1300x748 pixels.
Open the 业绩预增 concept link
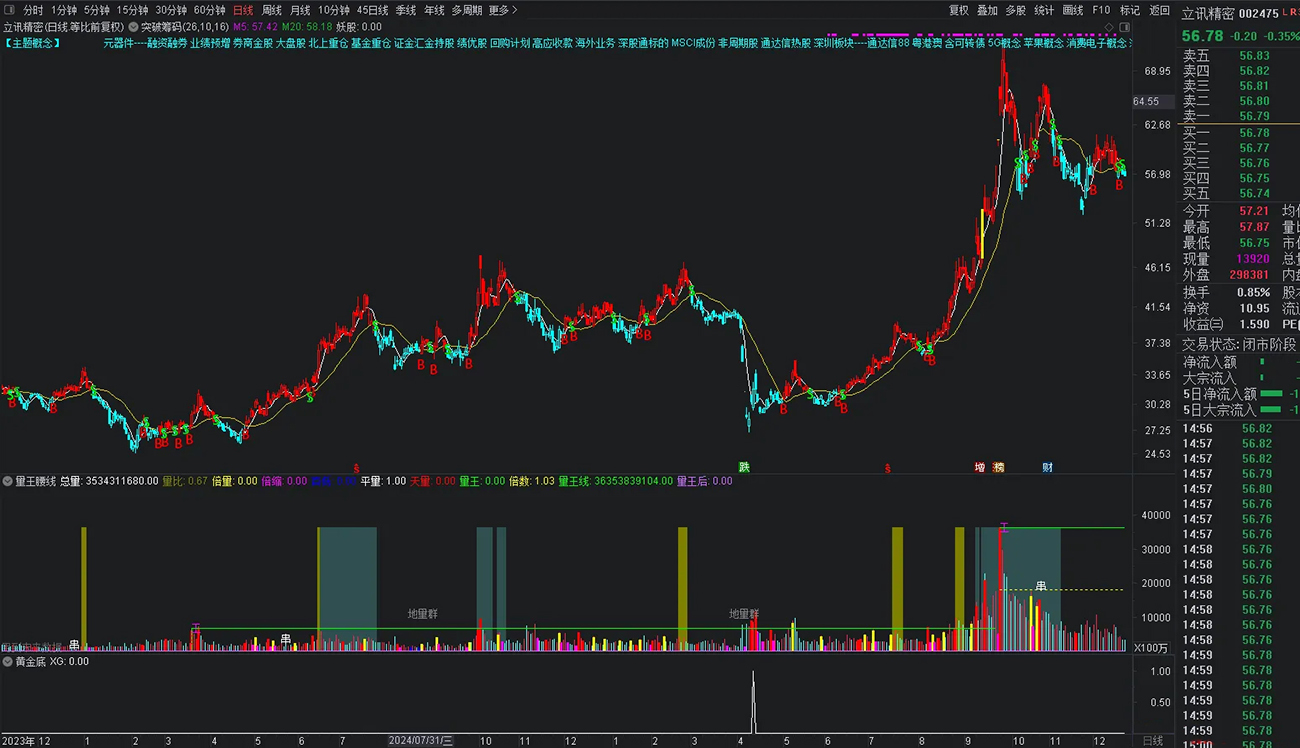[210, 43]
